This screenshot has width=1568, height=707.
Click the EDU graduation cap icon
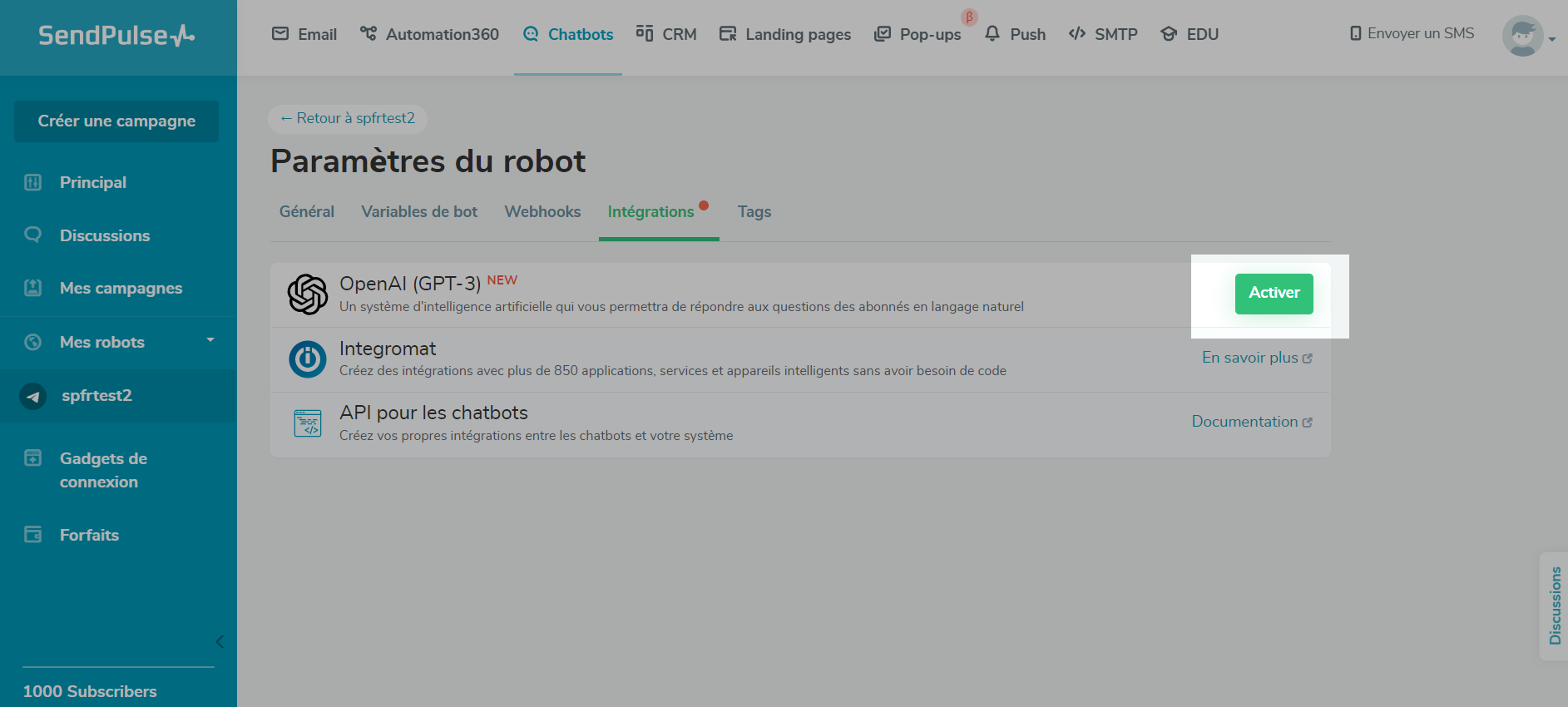point(1169,34)
